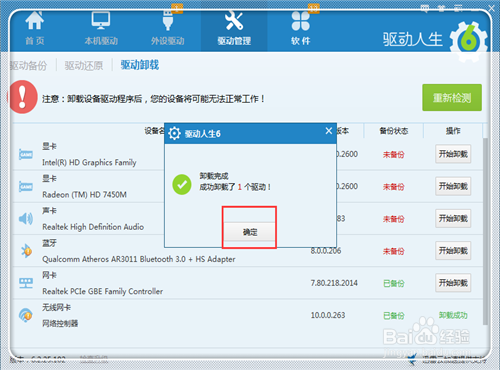The height and width of the screenshot is (370, 500).
Task: Click the 卸载成功 status text
Action: click(453, 315)
